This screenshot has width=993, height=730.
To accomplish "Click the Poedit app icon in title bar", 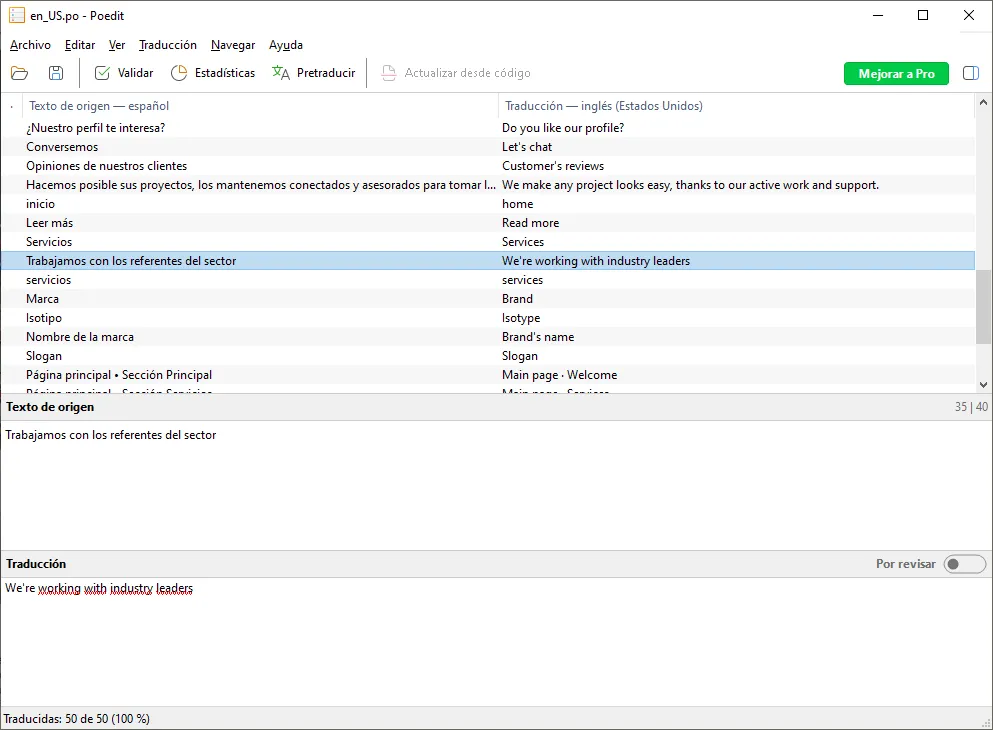I will (17, 15).
